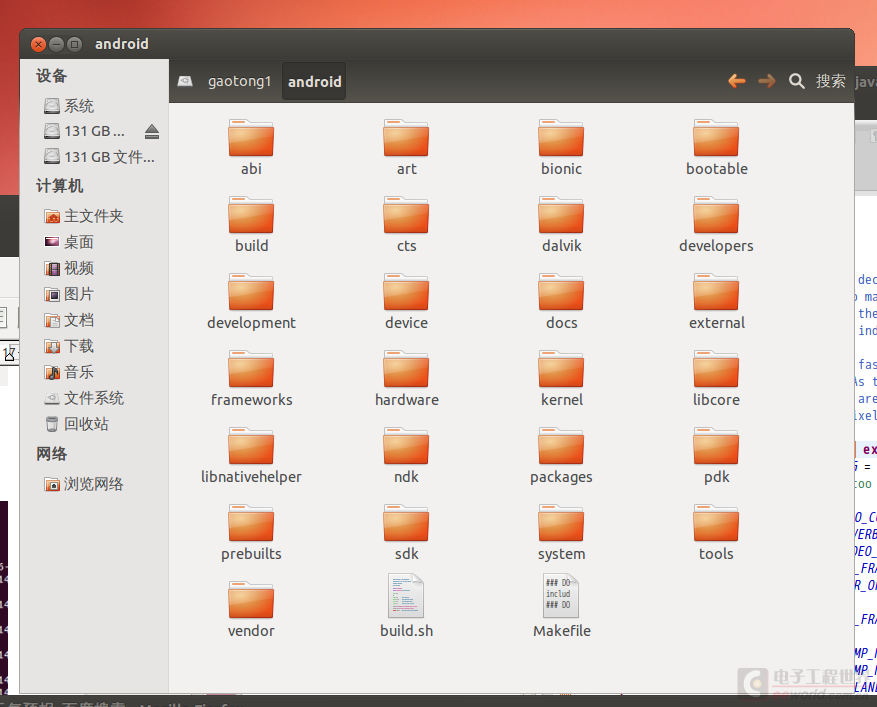Go forward with the right arrow
The width and height of the screenshot is (877, 707).
[767, 81]
